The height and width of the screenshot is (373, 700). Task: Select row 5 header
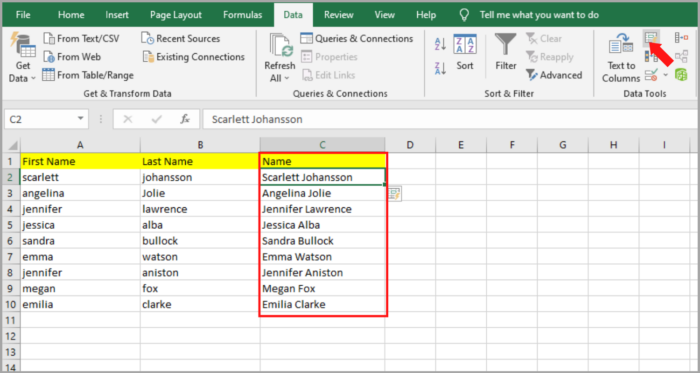11,225
